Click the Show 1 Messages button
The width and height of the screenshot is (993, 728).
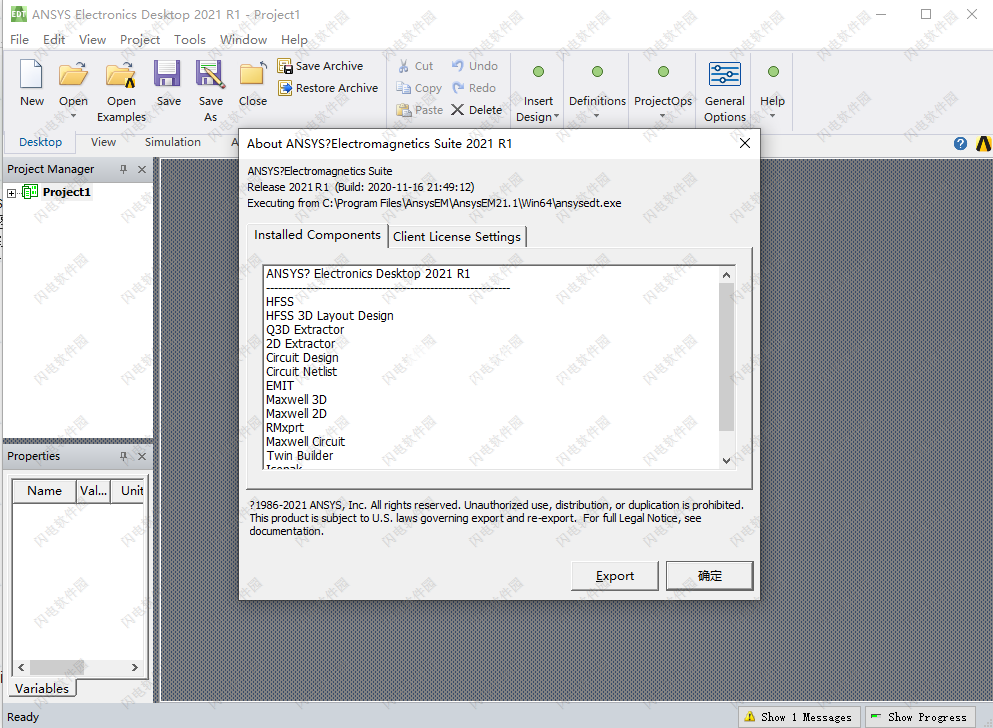(x=799, y=717)
